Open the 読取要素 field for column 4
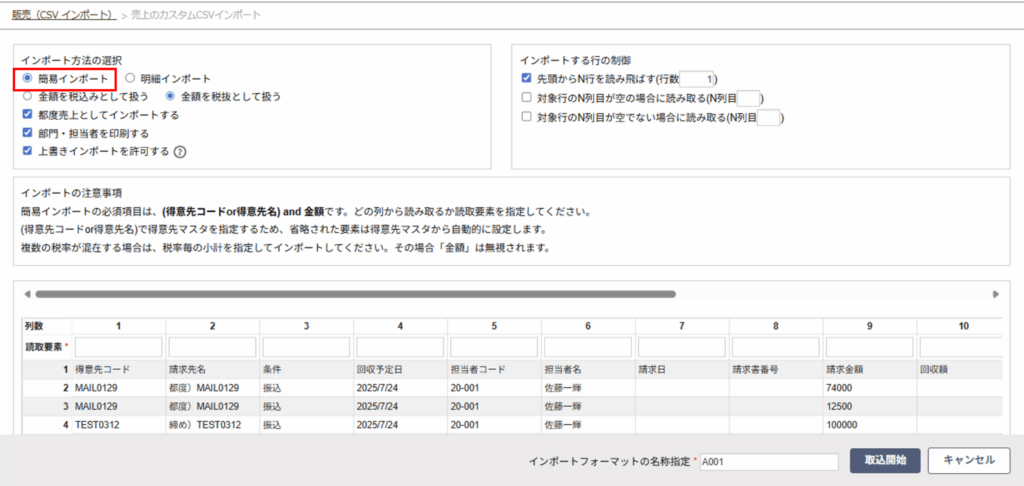 [398, 346]
